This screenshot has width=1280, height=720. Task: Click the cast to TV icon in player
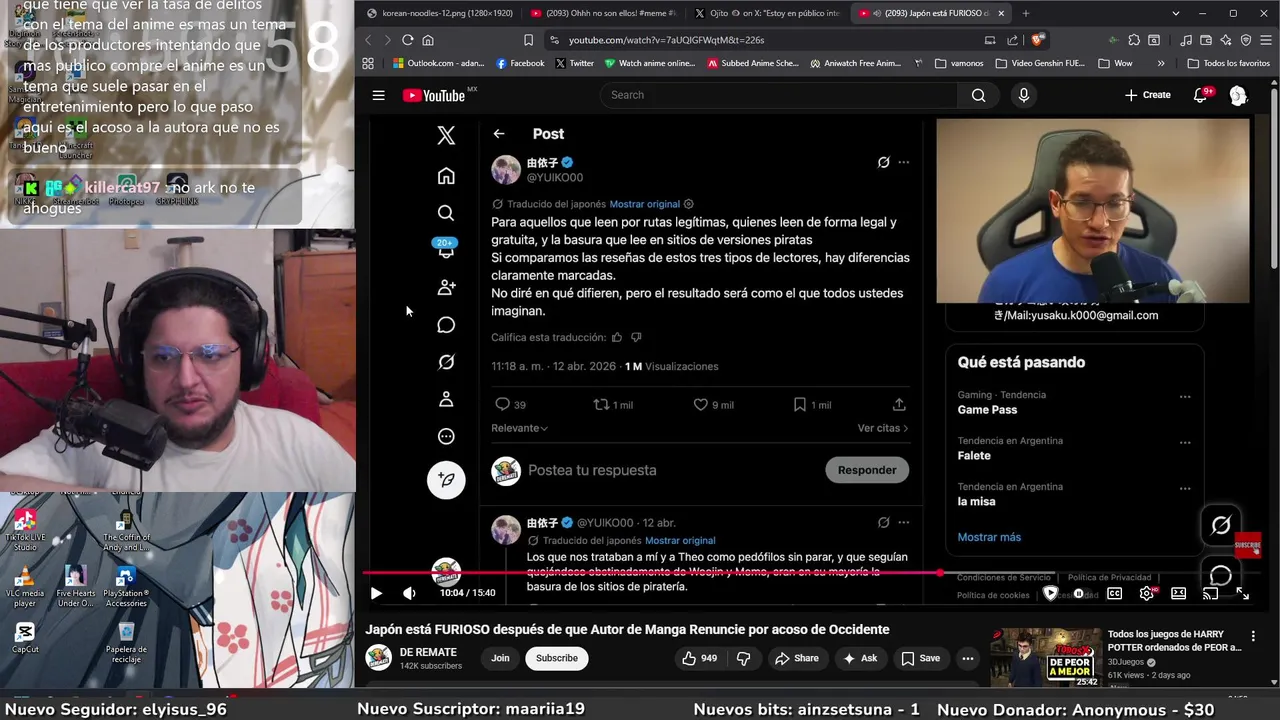(1210, 593)
